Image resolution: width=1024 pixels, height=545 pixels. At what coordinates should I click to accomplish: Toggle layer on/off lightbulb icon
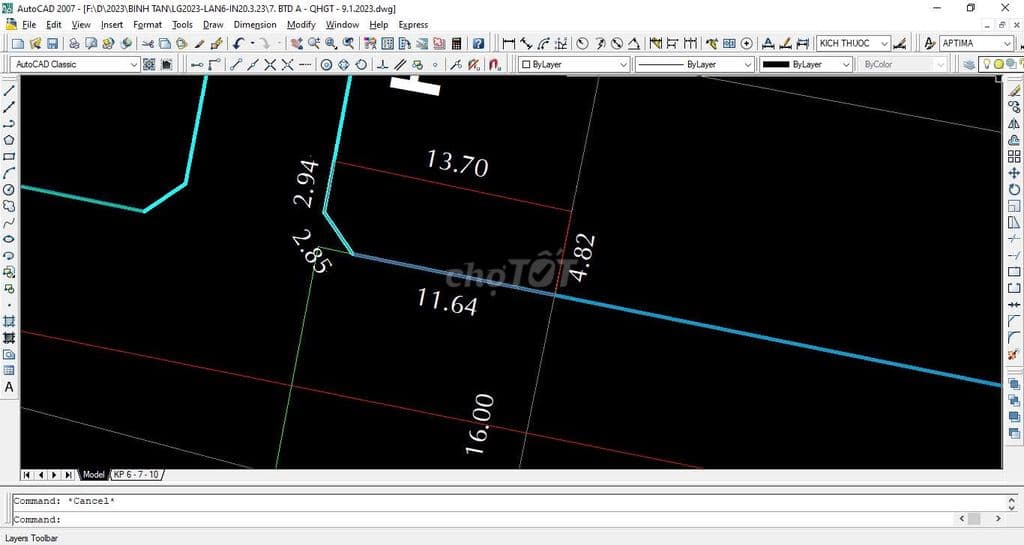987,65
